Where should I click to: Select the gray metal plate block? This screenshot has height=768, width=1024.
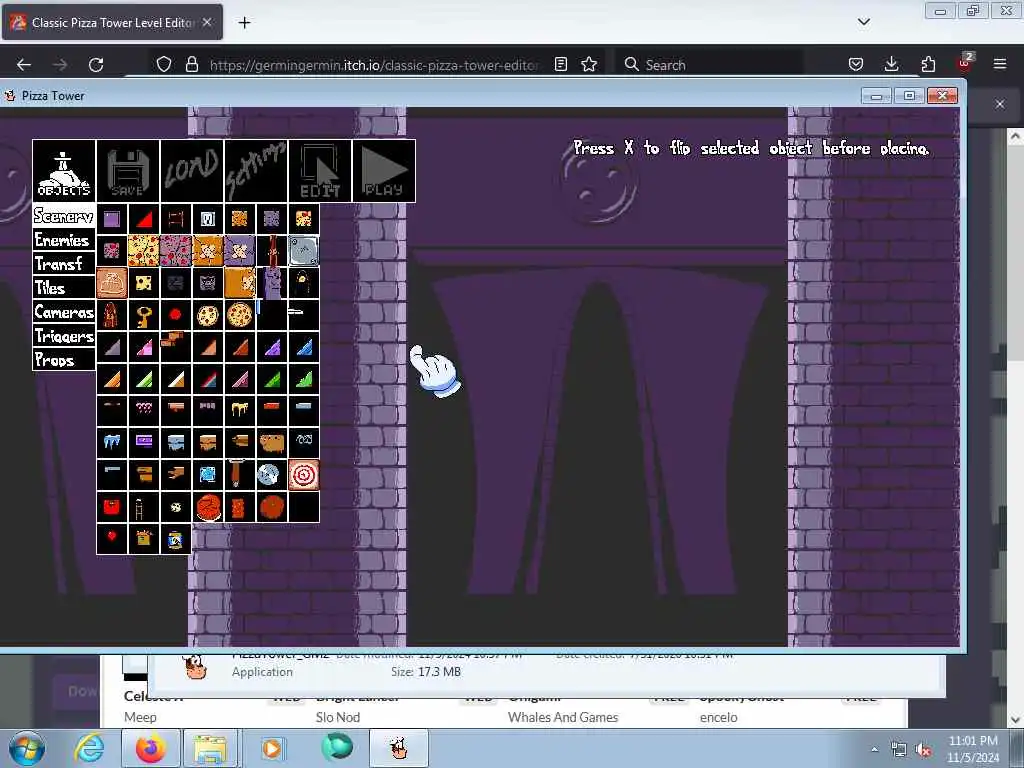304,251
